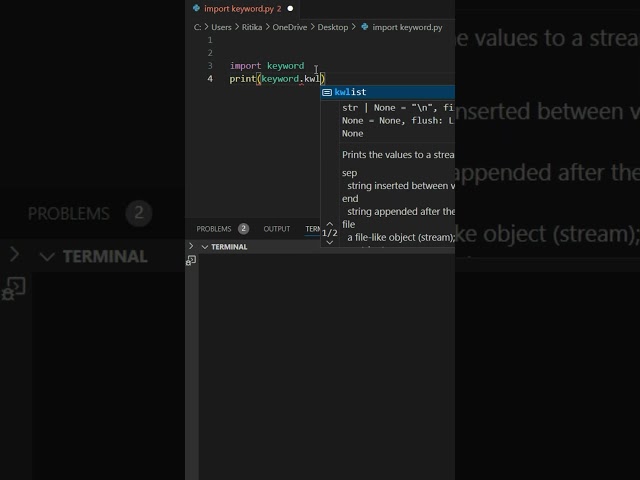Switch to the PROBLEMS panel tab

tap(214, 229)
